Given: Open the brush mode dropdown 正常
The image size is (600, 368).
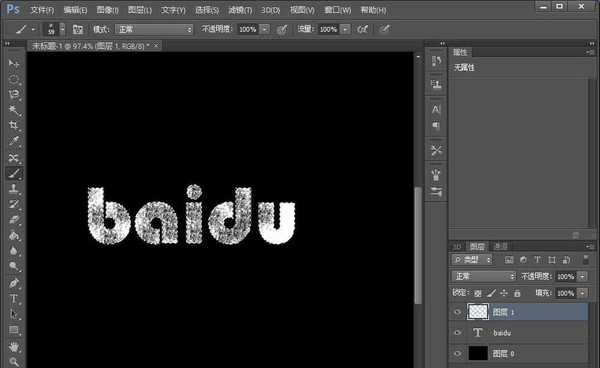Looking at the screenshot, I should (x=154, y=29).
